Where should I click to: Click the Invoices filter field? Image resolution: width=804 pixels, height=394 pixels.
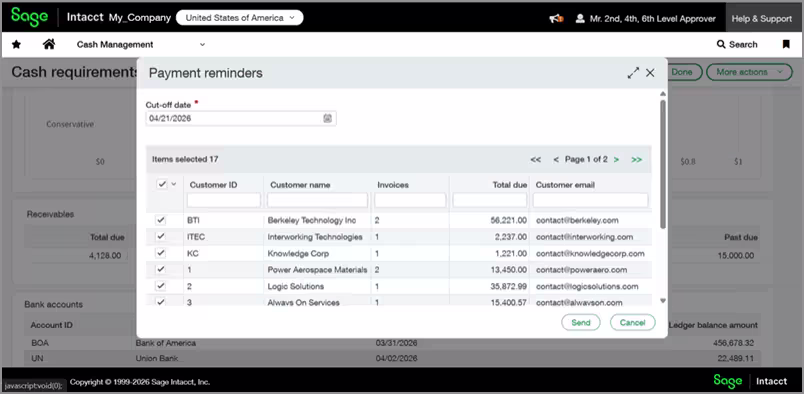[410, 200]
